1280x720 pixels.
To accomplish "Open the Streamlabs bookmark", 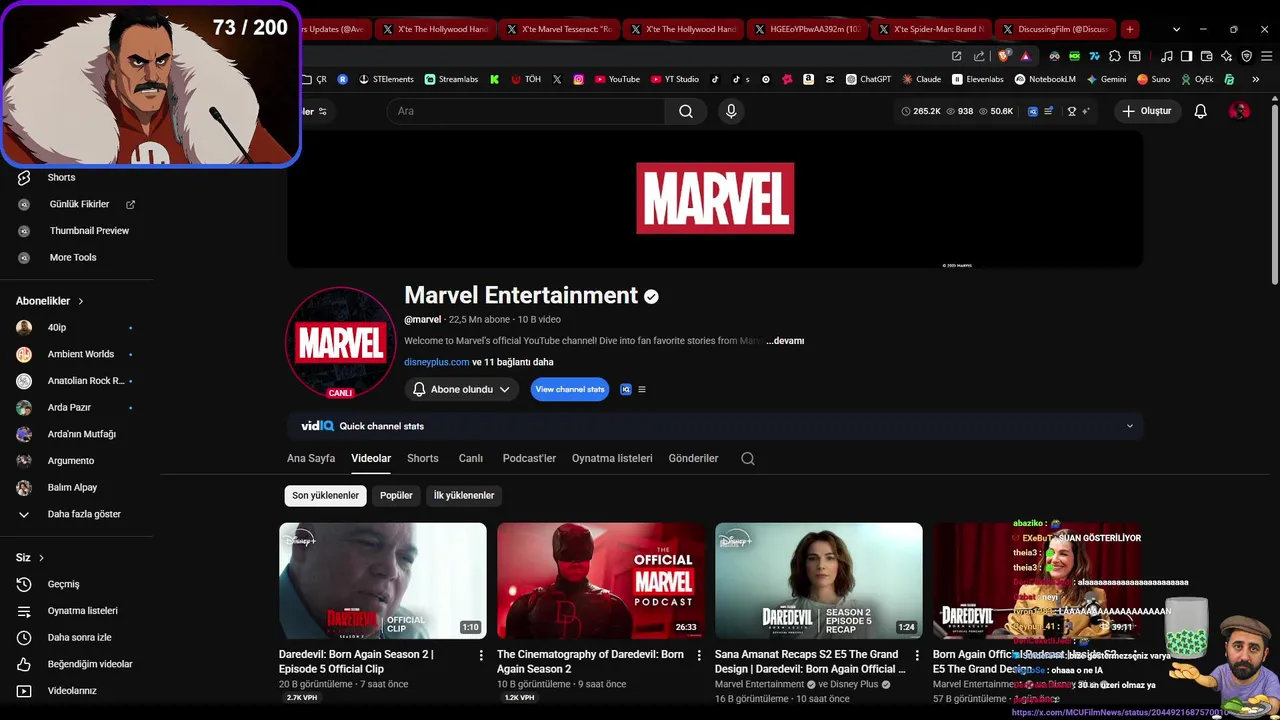I will (451, 79).
